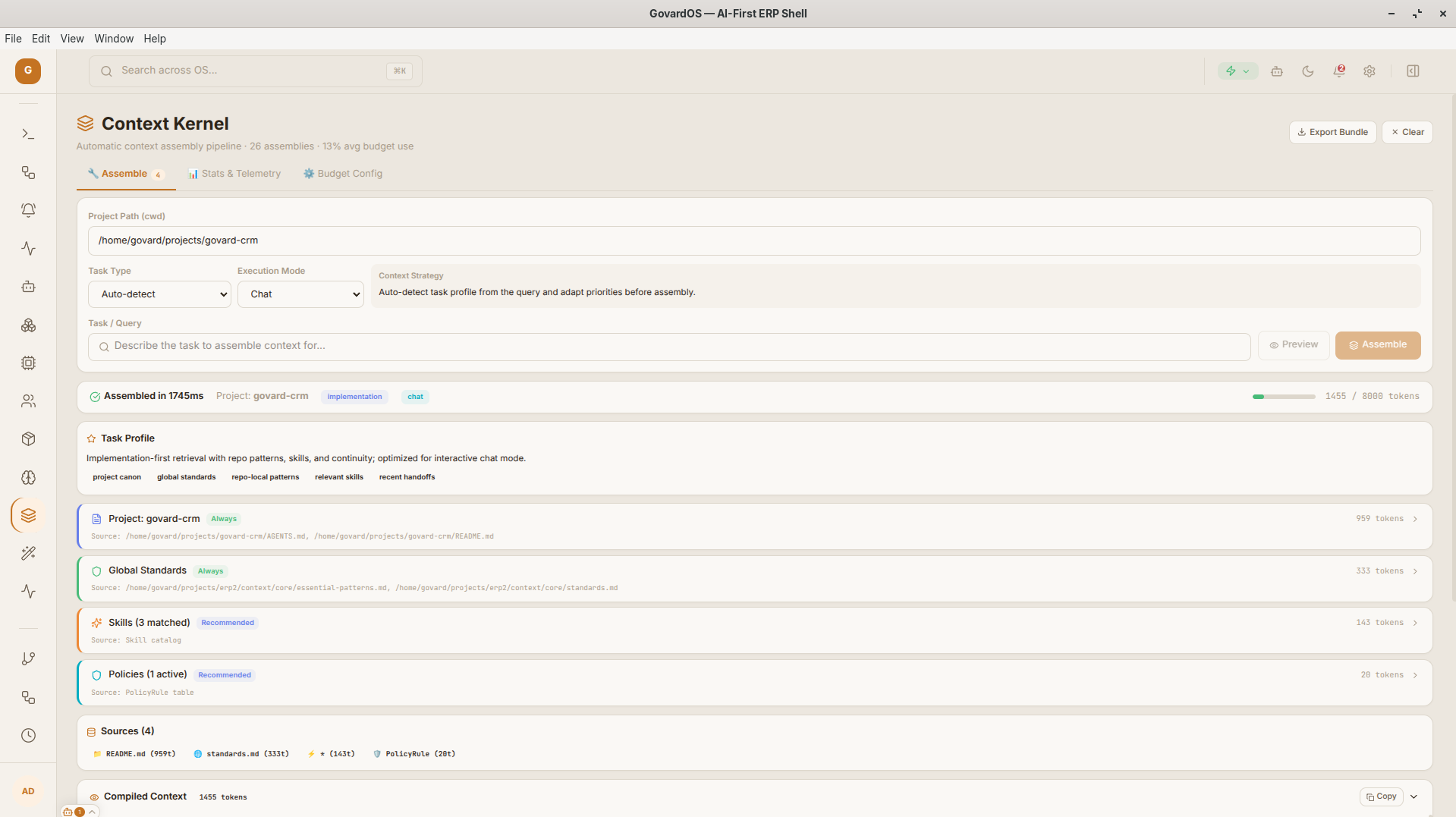Open the package box icon in the sidebar
1456x817 pixels.
click(x=28, y=439)
